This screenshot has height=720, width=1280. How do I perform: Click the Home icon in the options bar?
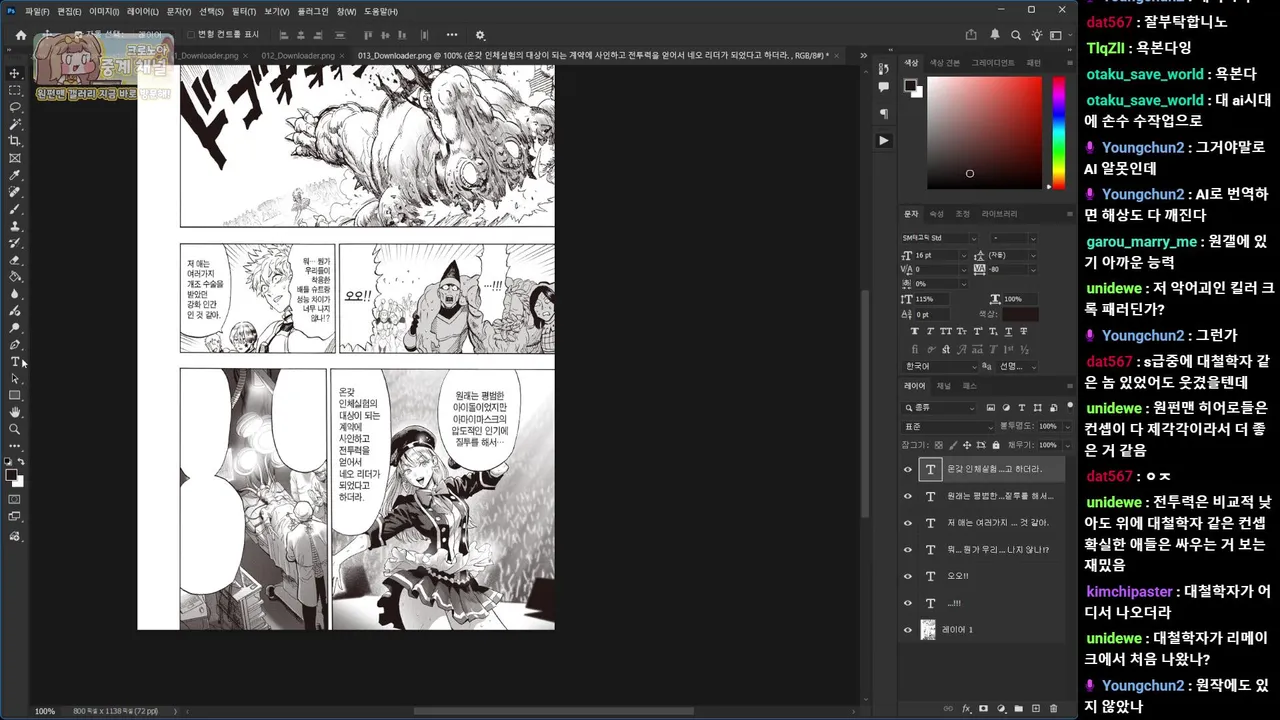(x=20, y=35)
